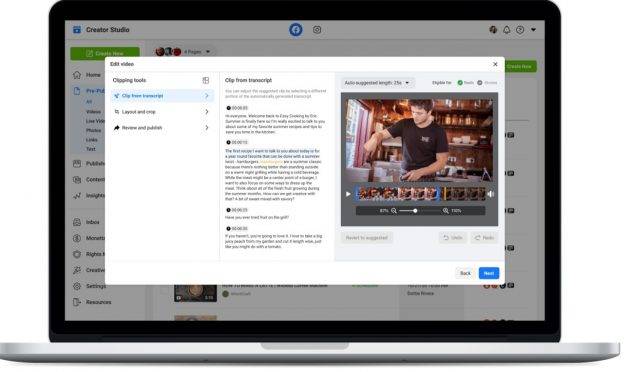This screenshot has height=372, width=640.
Task: Jump to transcript timestamp 00:00:10
Action: click(x=237, y=143)
